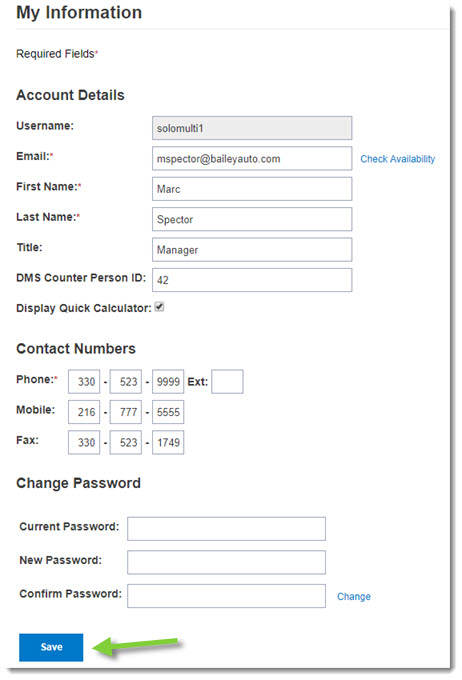The width and height of the screenshot is (462, 680).
Task: Focus the Current Password field
Action: [x=226, y=529]
